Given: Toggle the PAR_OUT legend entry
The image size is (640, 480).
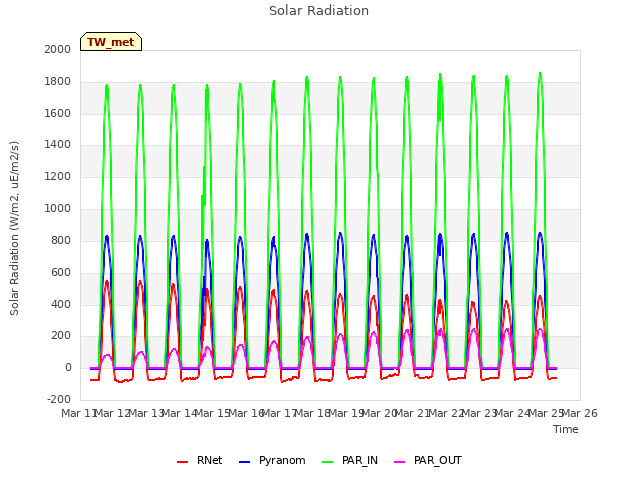Looking at the screenshot, I should click(428, 460).
